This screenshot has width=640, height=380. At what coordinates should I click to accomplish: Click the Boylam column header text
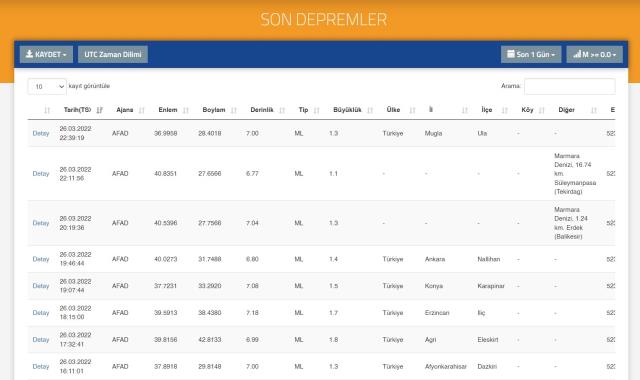coord(213,110)
